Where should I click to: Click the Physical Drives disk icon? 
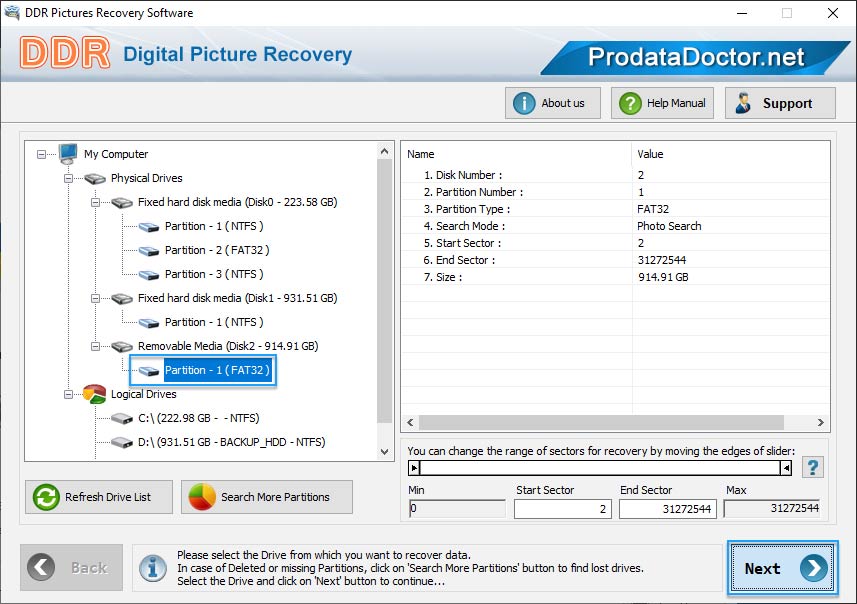[95, 178]
